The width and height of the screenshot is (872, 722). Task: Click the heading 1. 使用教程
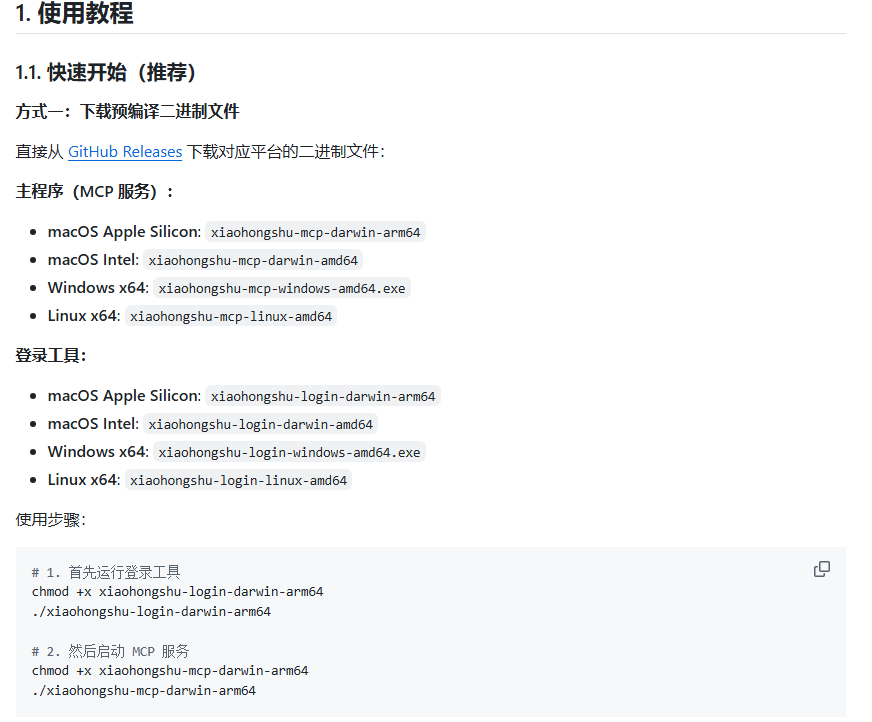click(75, 13)
